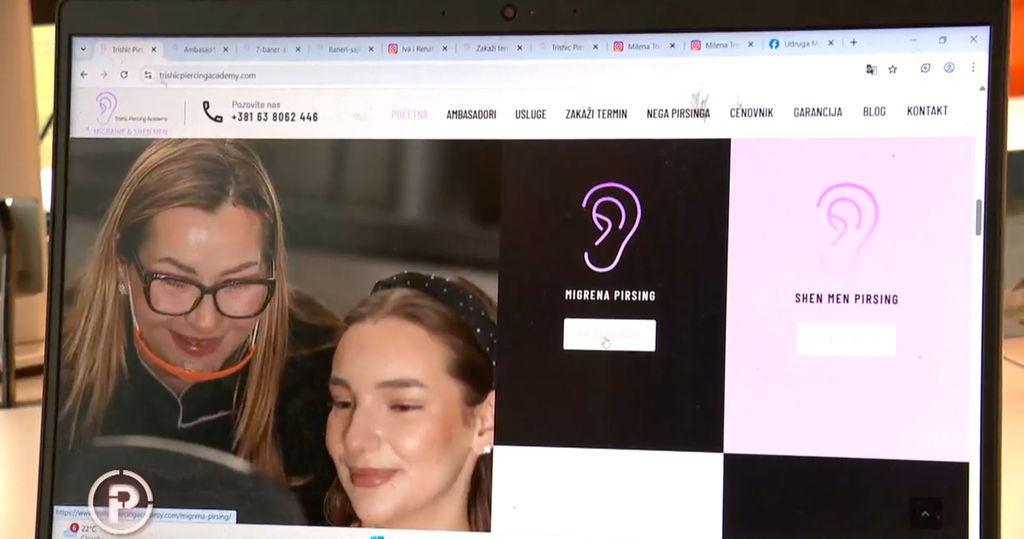Open the ZAKAŽI TERMIN menu item
Image resolution: width=1024 pixels, height=539 pixels.
(596, 114)
